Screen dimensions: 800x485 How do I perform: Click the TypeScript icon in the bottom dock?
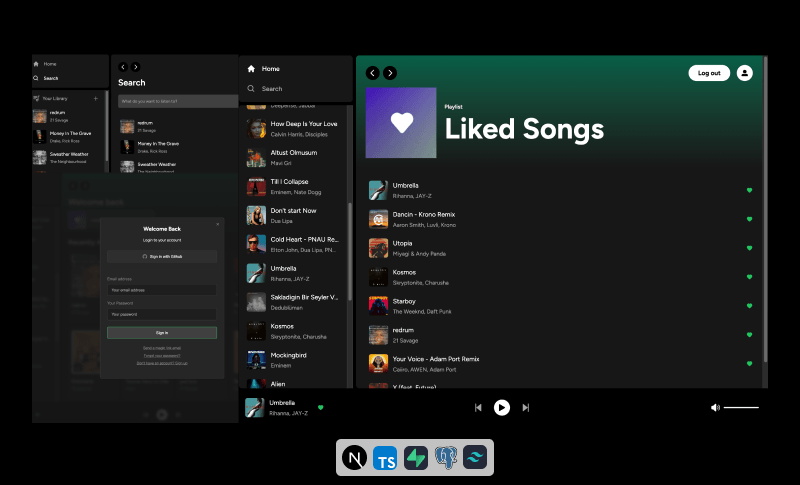coord(385,458)
